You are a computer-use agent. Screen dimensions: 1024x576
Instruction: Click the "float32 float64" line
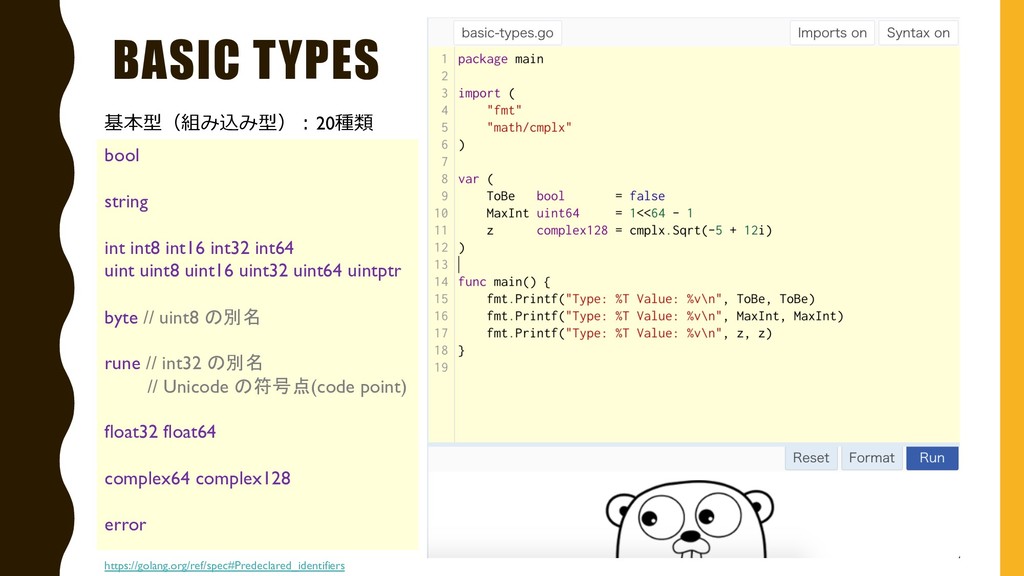coord(160,432)
